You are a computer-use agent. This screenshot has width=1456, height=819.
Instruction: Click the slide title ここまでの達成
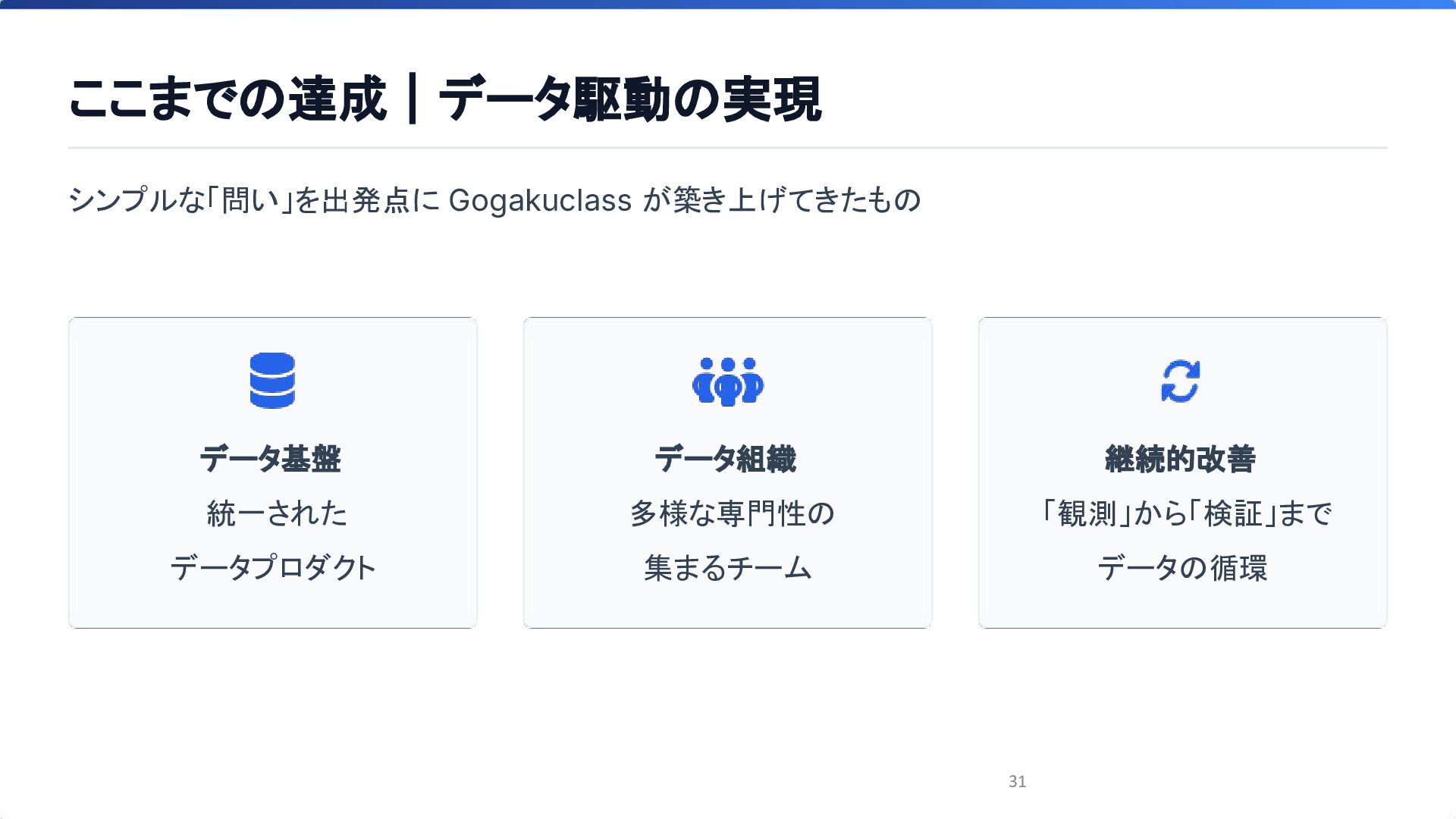(x=227, y=100)
